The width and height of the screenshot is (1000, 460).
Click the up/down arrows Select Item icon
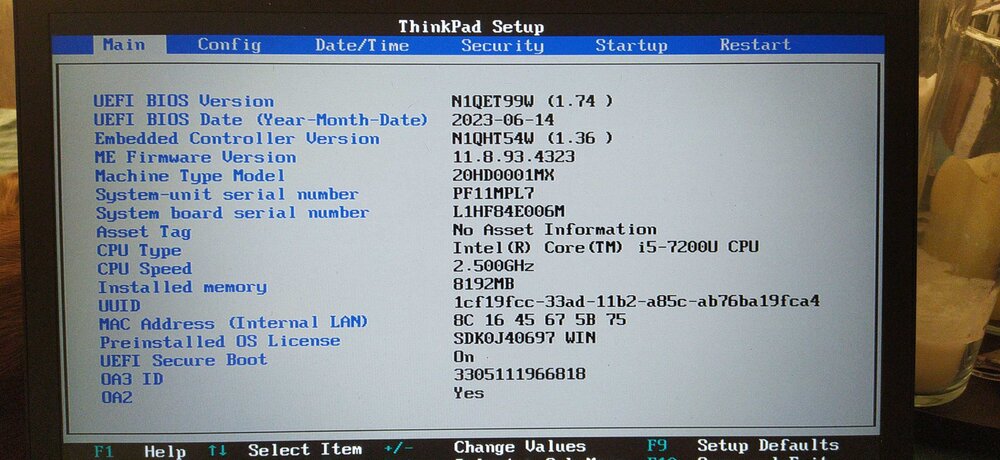click(217, 450)
